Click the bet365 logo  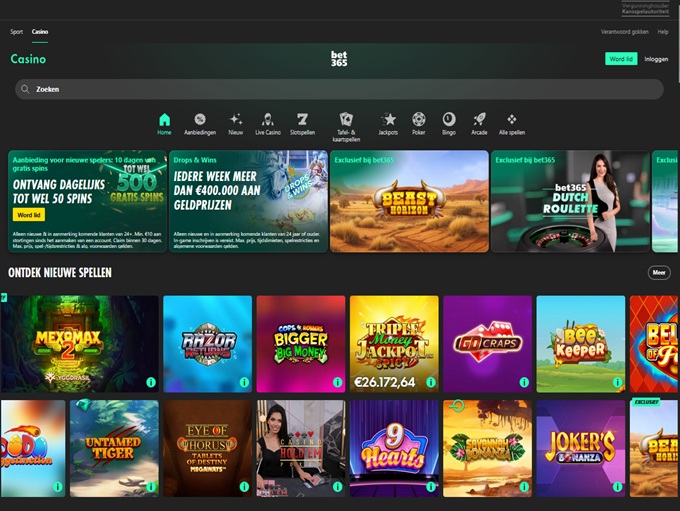tap(339, 59)
